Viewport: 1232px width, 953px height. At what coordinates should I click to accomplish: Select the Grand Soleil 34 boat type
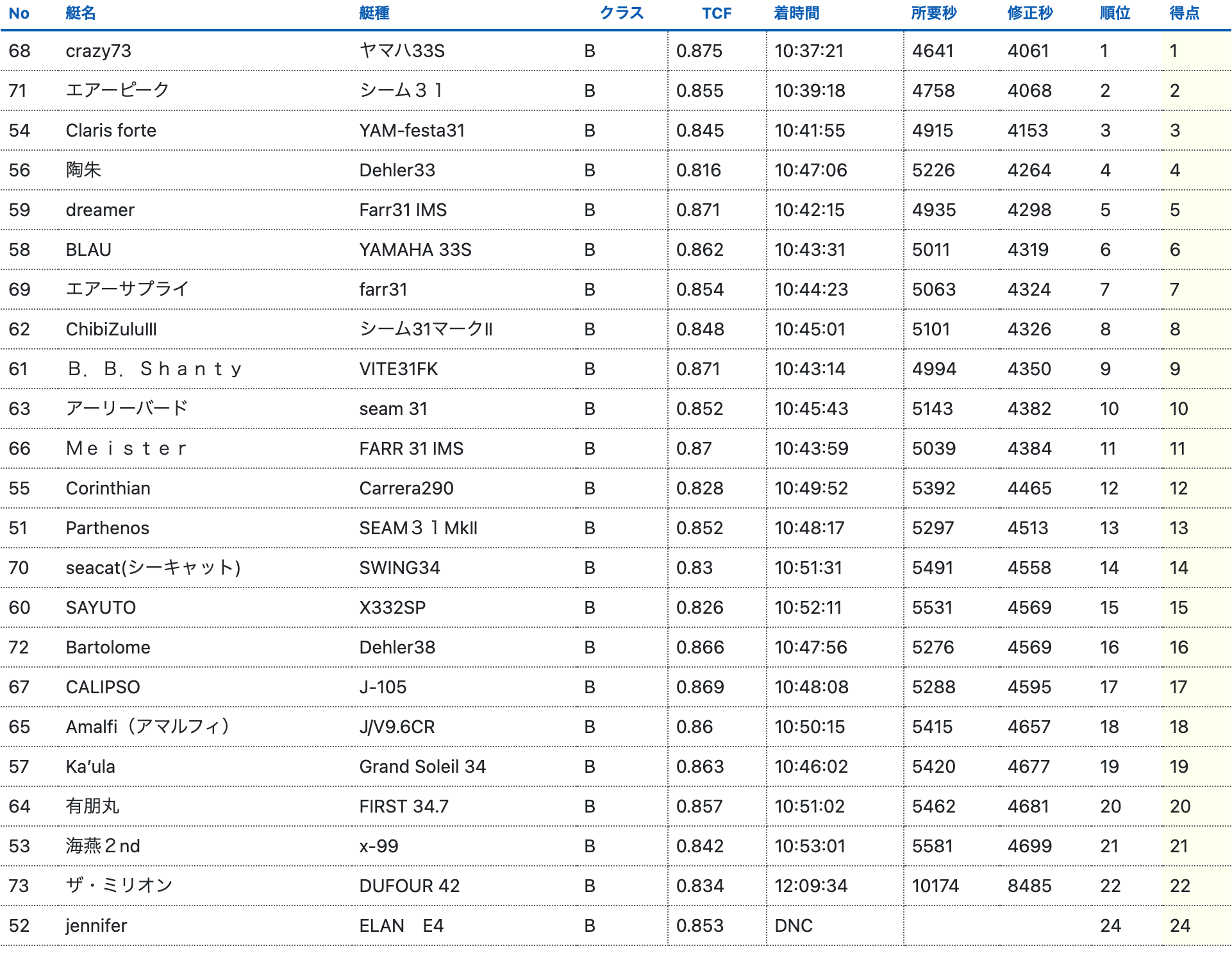(422, 766)
